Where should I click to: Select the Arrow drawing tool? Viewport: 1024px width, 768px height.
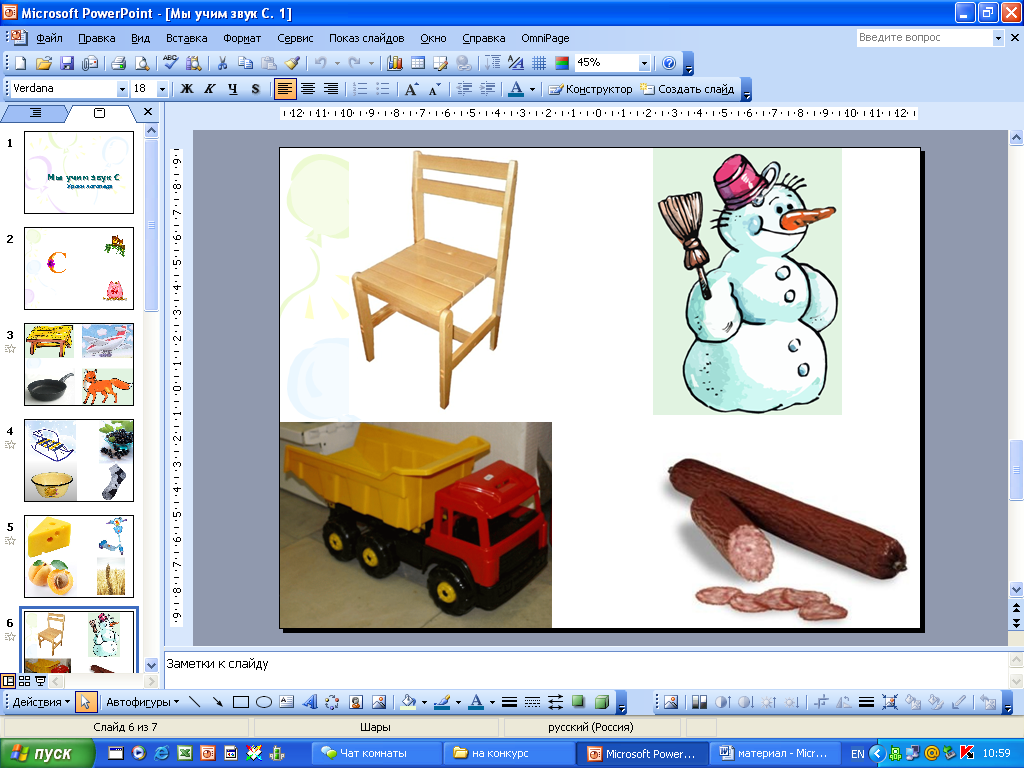217,702
